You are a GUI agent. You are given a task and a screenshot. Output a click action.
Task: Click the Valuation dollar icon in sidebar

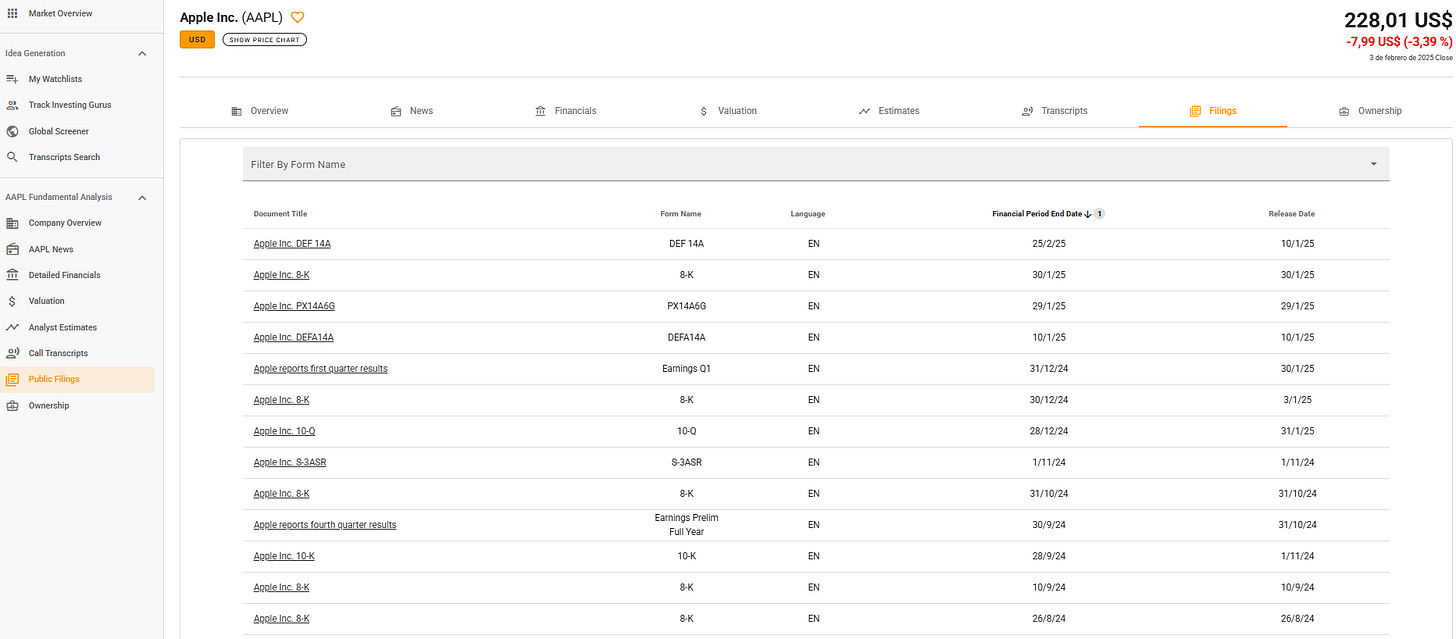(12, 301)
